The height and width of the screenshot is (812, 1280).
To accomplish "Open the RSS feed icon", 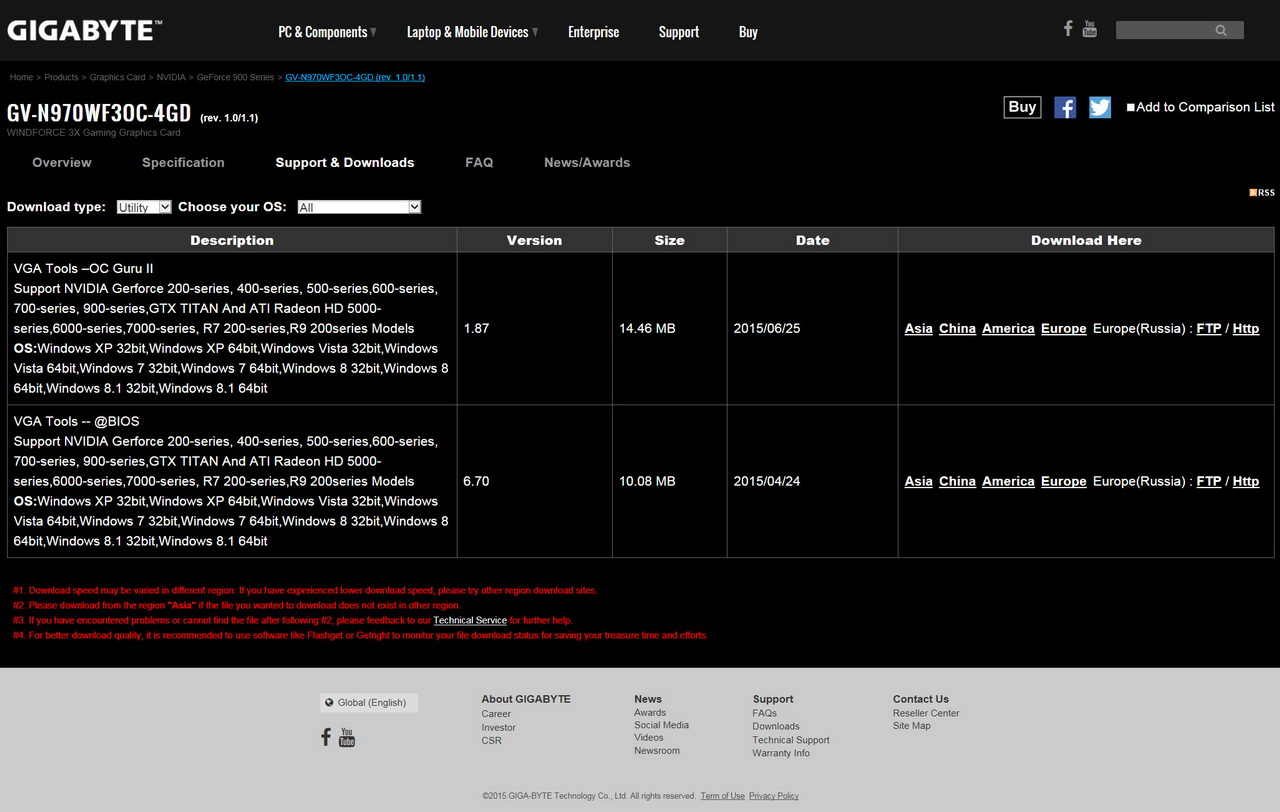I will pos(1262,192).
